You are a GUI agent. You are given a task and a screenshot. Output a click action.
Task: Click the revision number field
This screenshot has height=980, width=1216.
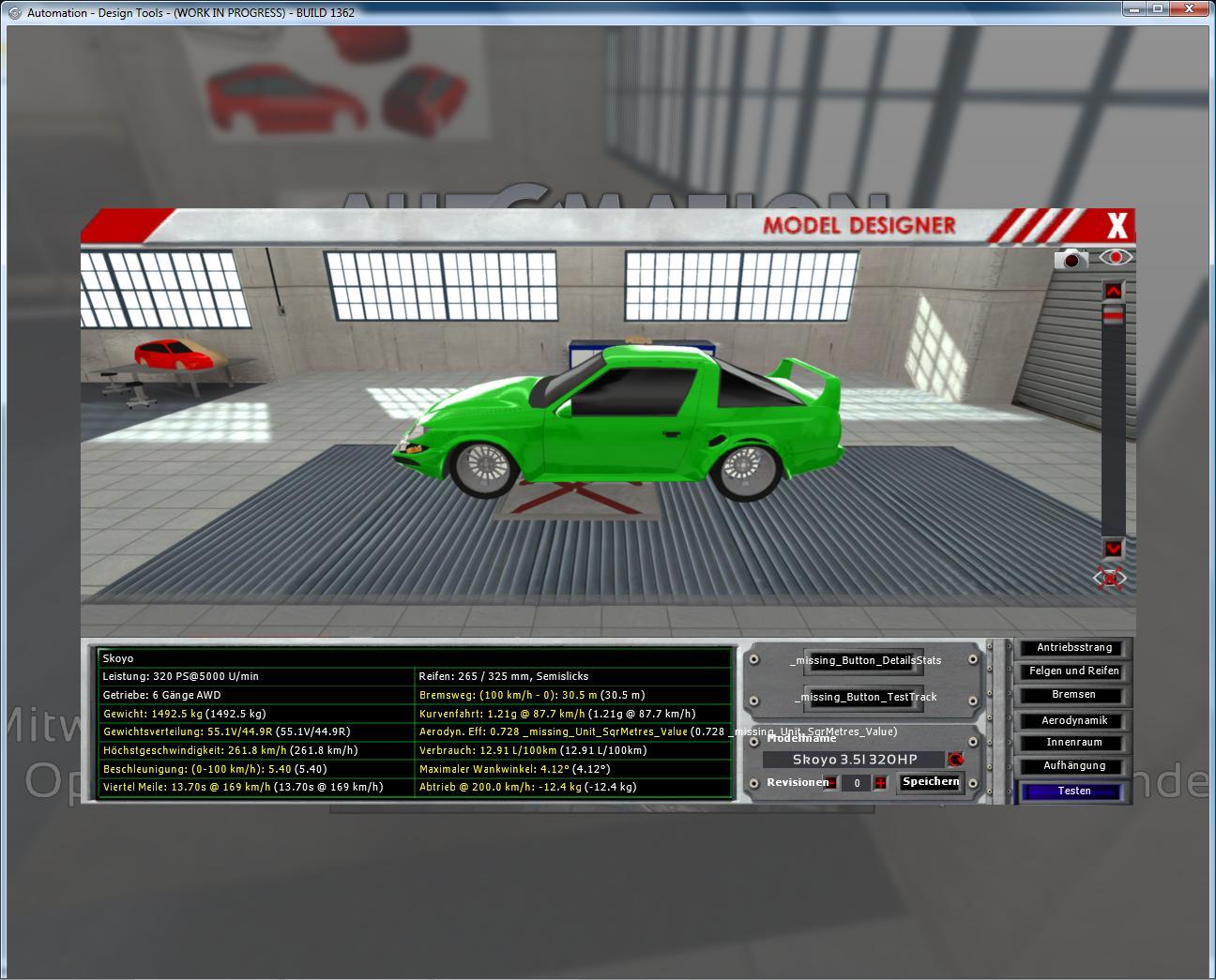pyautogui.click(x=856, y=783)
